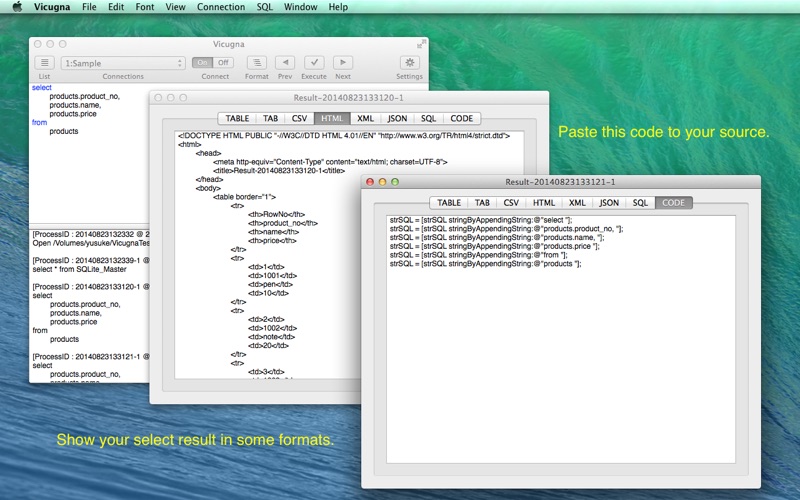The height and width of the screenshot is (500, 800).
Task: Click the 'select' keyword in SQL editor
Action: [x=41, y=87]
